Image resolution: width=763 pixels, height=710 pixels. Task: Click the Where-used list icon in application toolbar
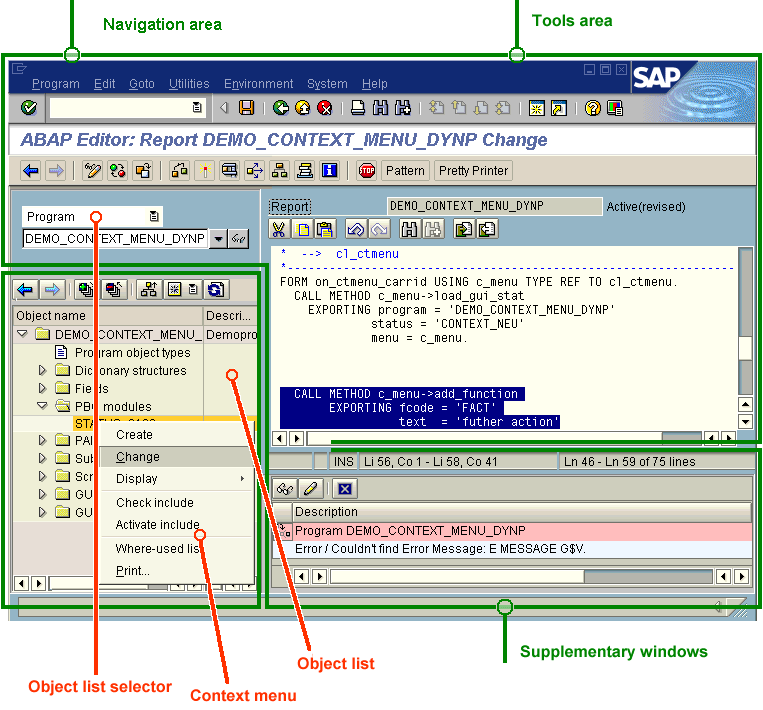point(254,171)
